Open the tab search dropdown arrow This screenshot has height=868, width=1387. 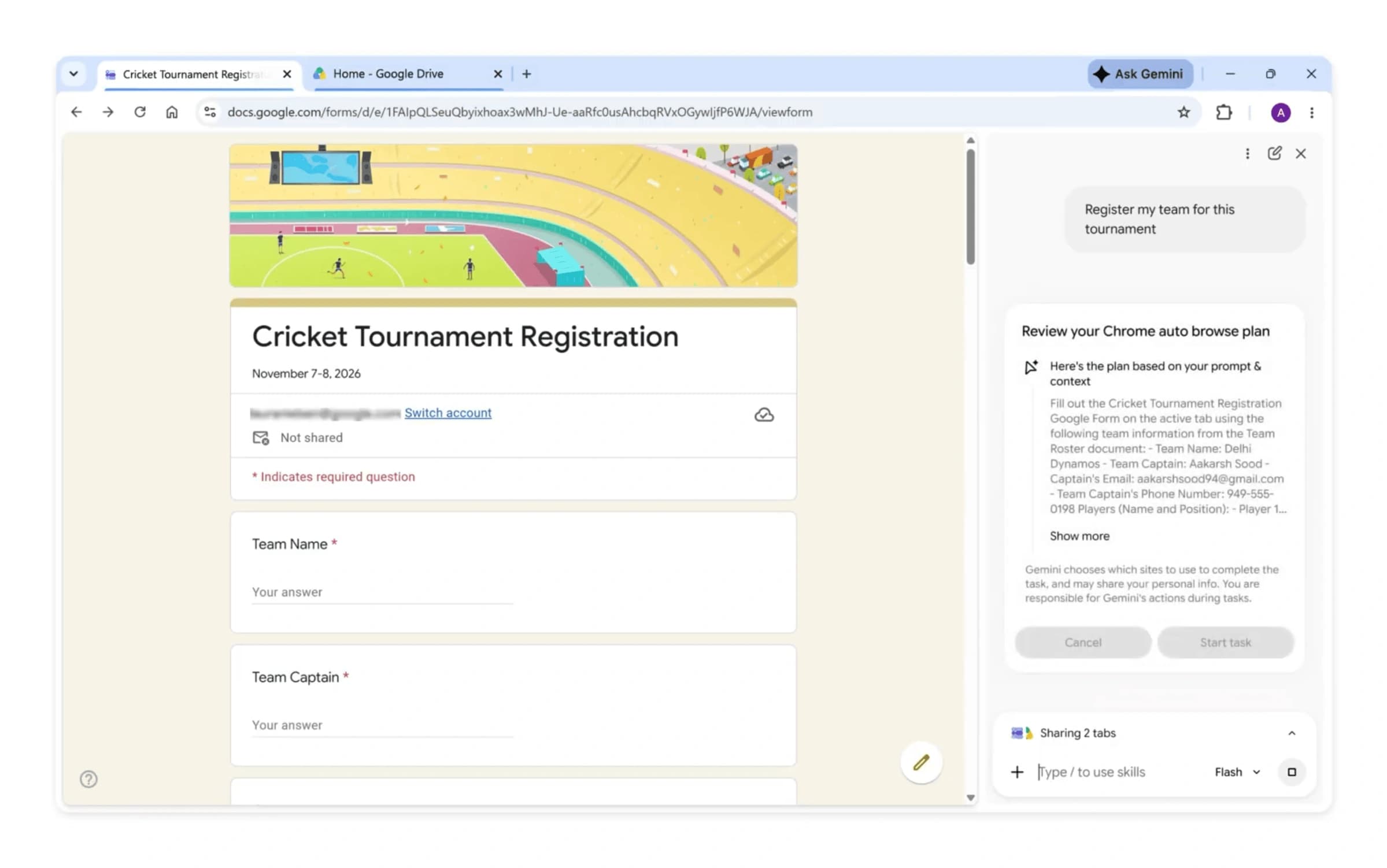pos(73,74)
